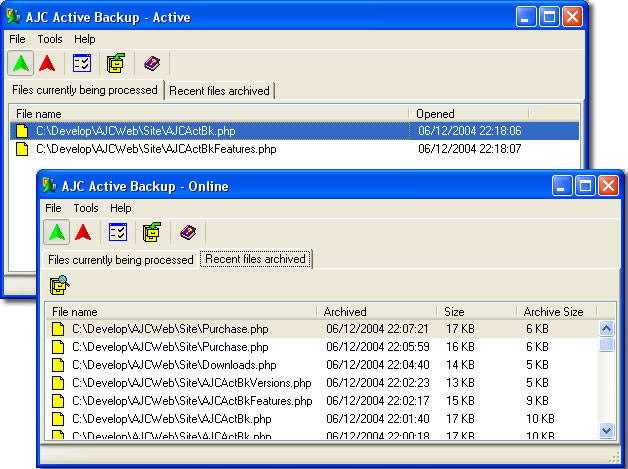This screenshot has width=628, height=469.
Task: Click file icon of the Downloads.php row
Action: tap(58, 365)
